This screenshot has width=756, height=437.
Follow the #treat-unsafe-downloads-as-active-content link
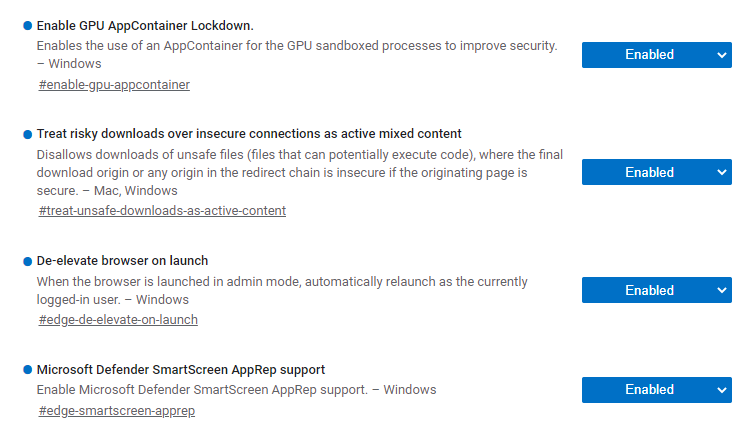(x=162, y=211)
